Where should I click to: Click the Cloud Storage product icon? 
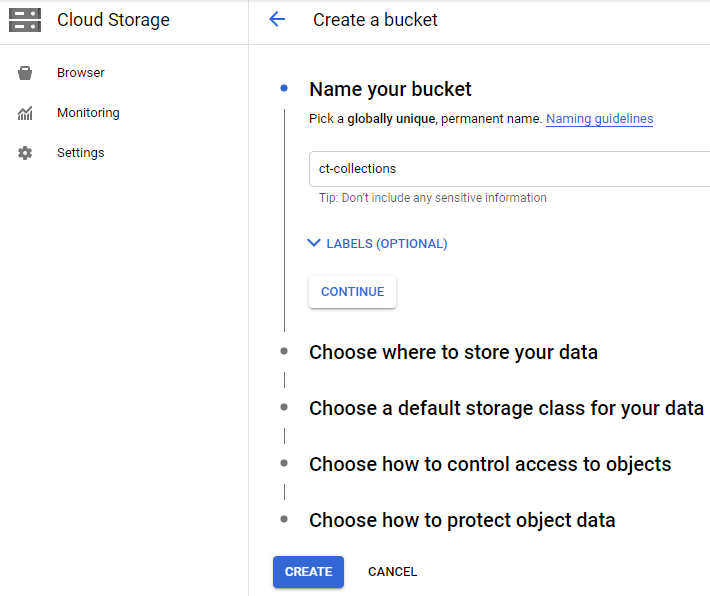[25, 20]
